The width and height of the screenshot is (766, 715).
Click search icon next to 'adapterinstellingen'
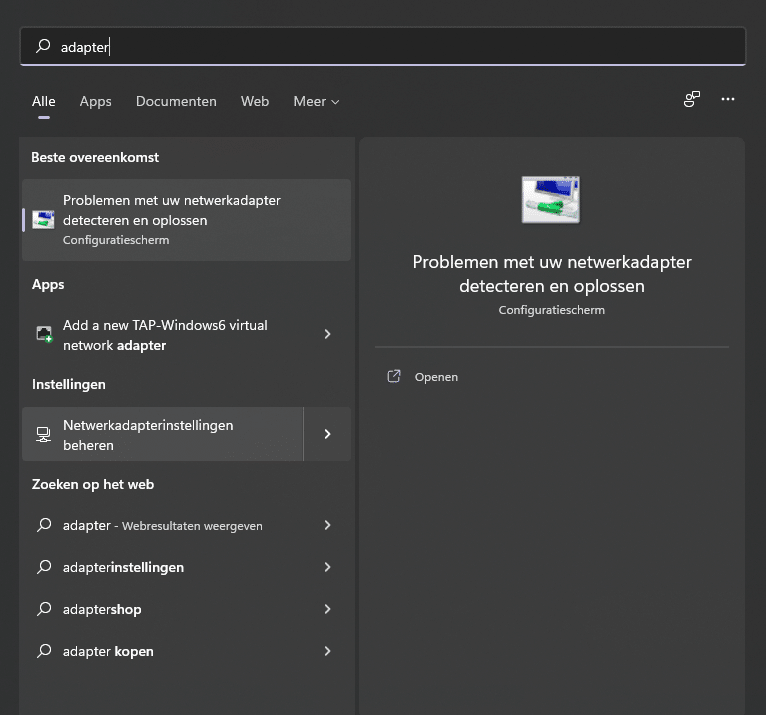(x=43, y=567)
